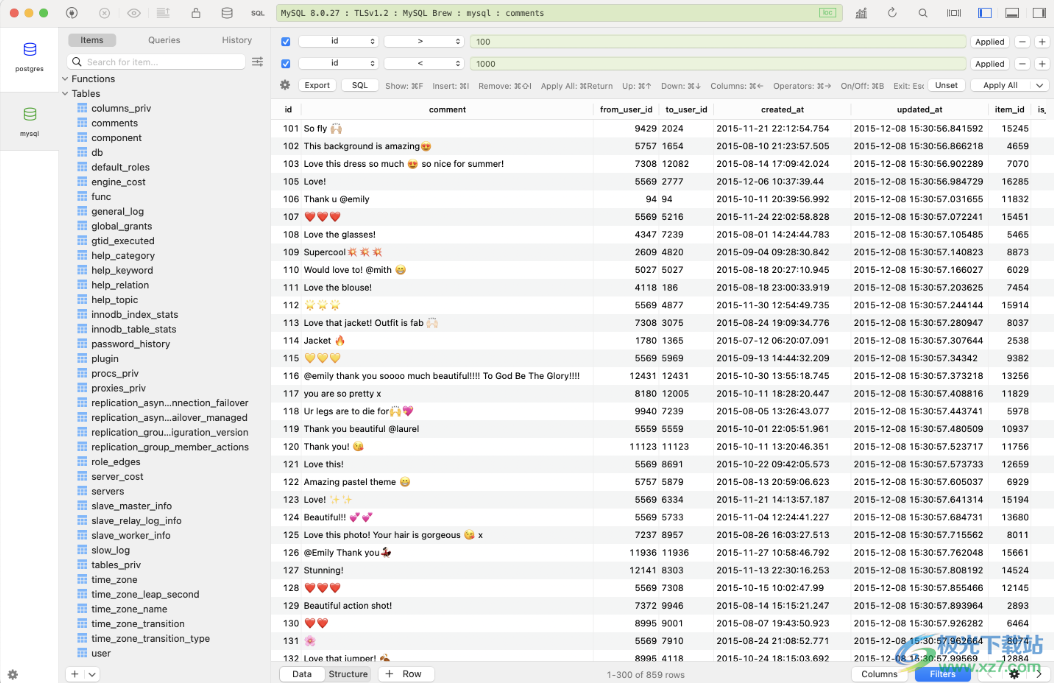Image resolution: width=1054 pixels, height=683 pixels.
Task: Open the metrics chart icon
Action: pyautogui.click(x=861, y=13)
